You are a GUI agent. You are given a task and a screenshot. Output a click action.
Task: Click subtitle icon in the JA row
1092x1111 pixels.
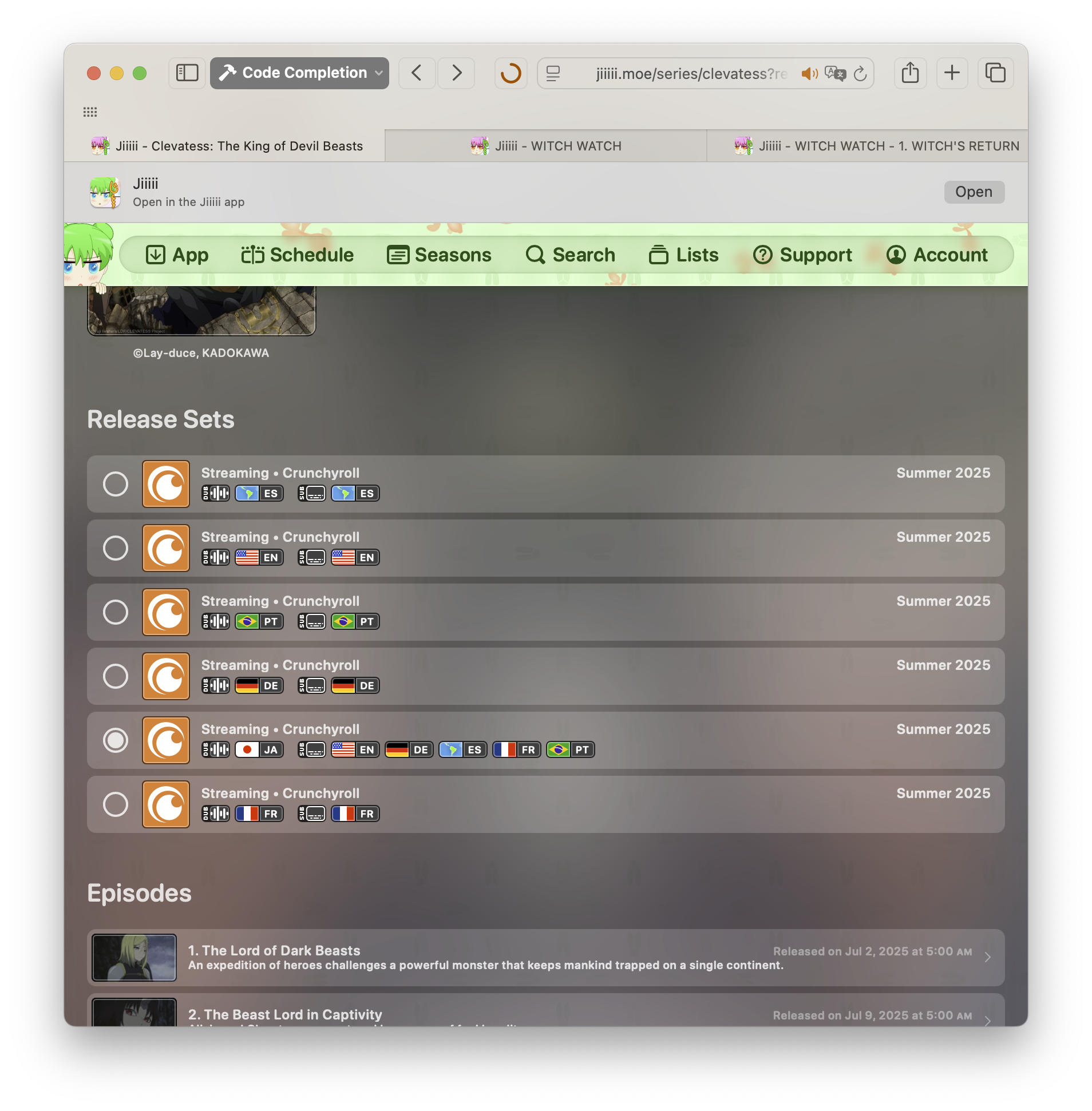click(312, 750)
